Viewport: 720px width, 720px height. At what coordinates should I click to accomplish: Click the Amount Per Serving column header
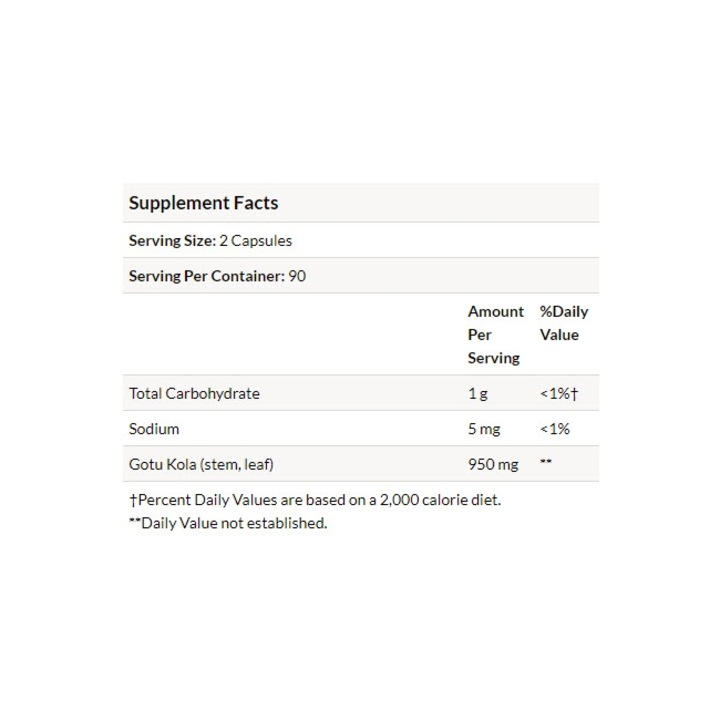495,334
